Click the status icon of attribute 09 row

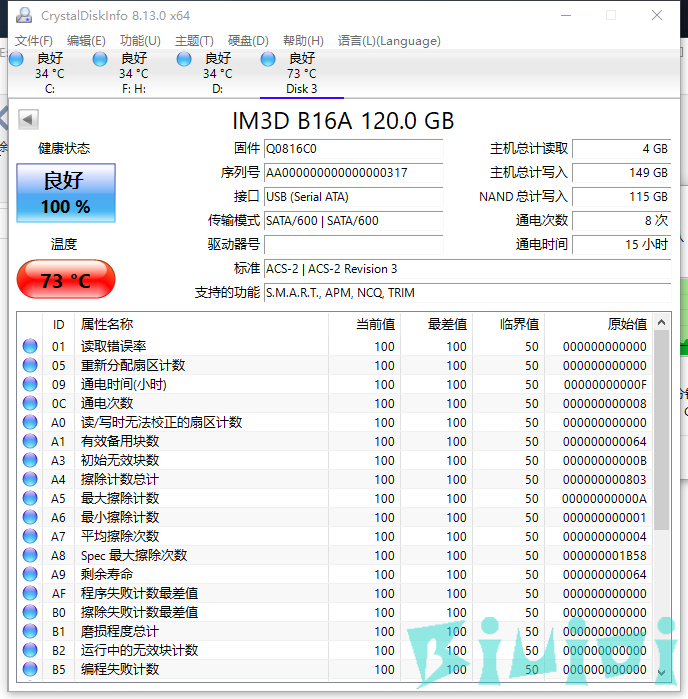(30, 384)
